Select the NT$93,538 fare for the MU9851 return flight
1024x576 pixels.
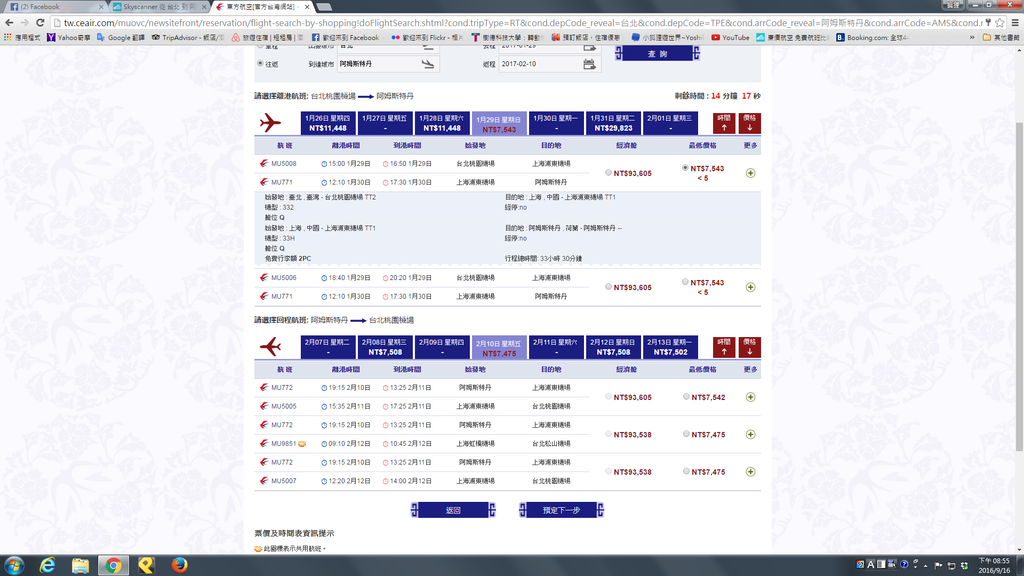click(x=609, y=434)
